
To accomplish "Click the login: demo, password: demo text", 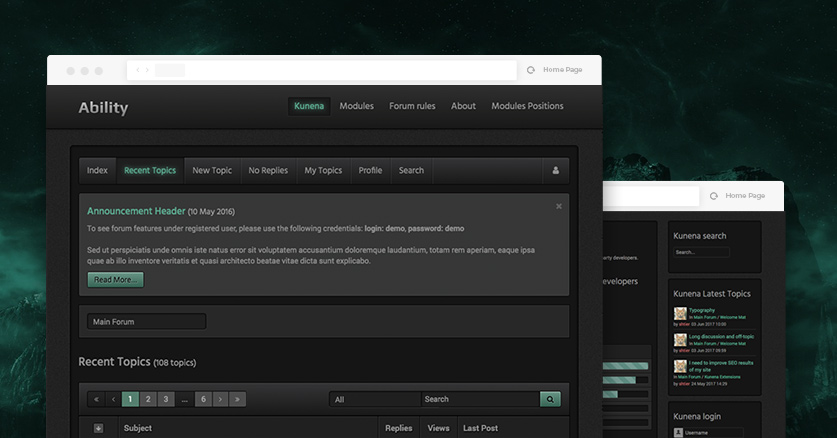I will coord(414,228).
